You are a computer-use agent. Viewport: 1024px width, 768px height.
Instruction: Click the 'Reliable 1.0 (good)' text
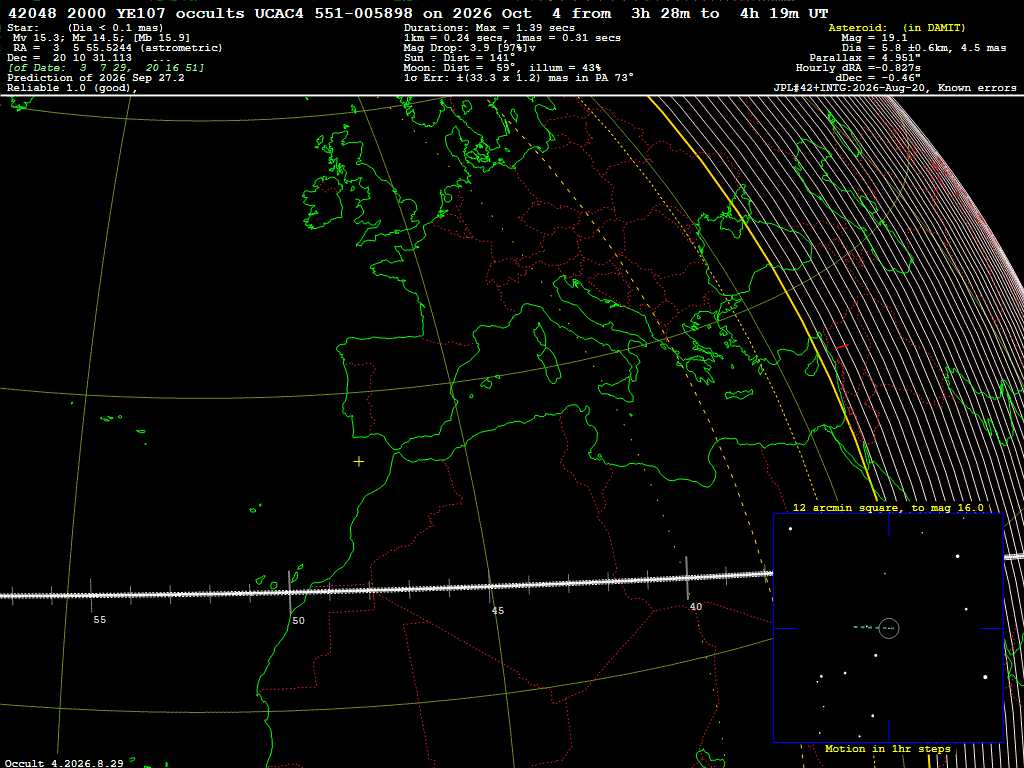coord(72,89)
